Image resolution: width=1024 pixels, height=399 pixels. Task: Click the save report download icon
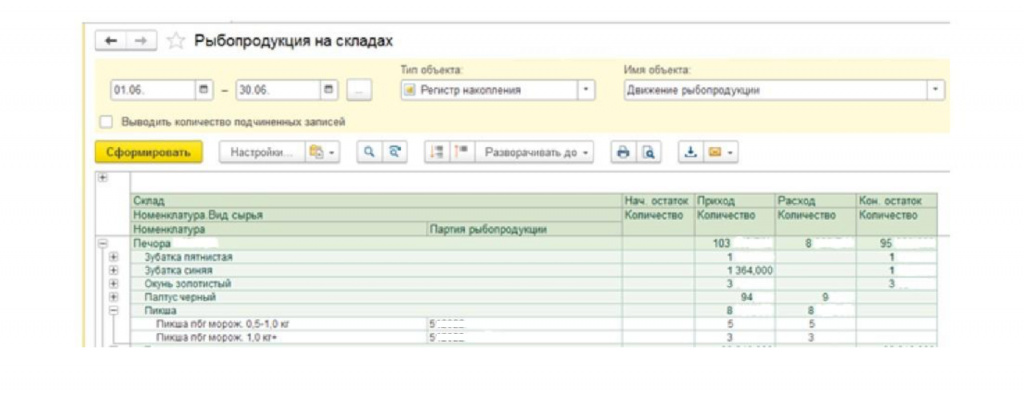click(690, 152)
